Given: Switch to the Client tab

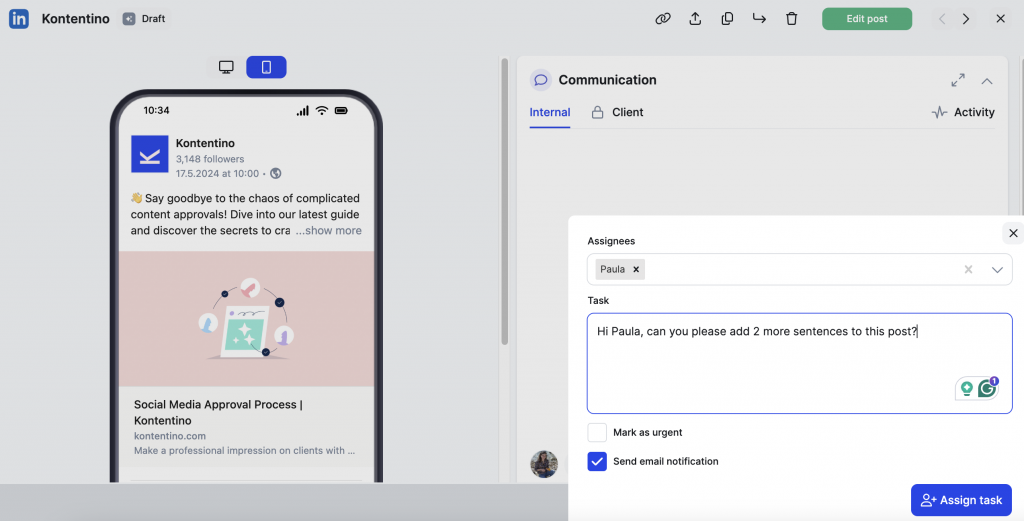Looking at the screenshot, I should click(x=627, y=112).
